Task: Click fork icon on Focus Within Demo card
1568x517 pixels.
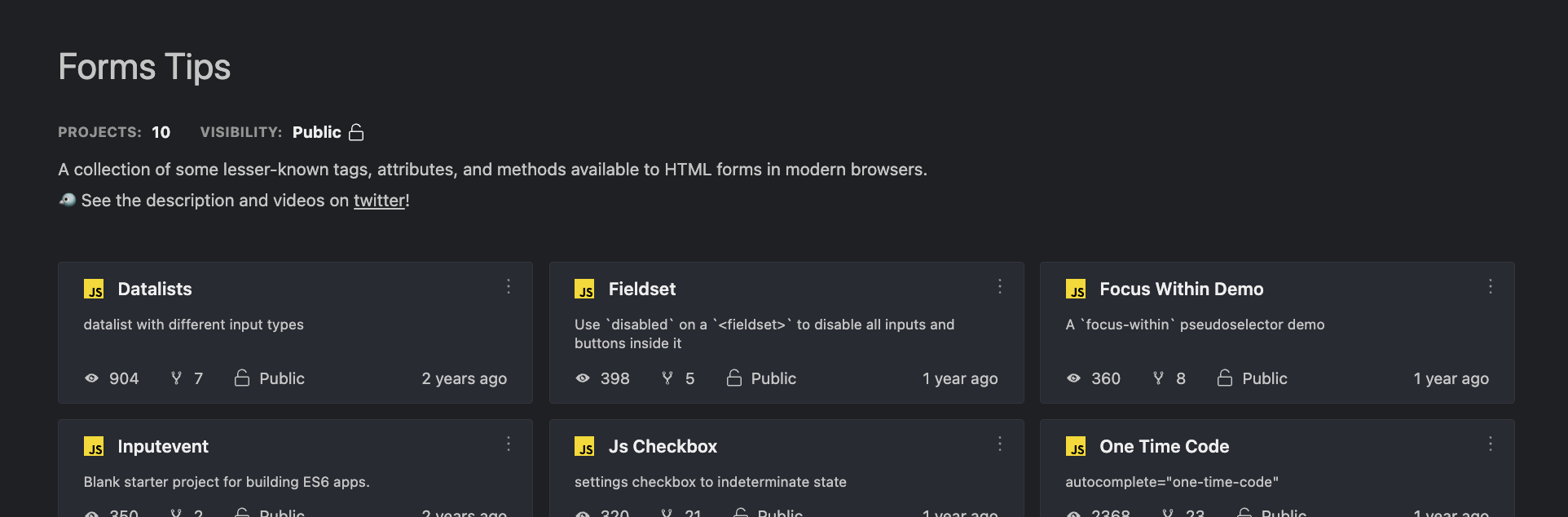Action: (1158, 378)
